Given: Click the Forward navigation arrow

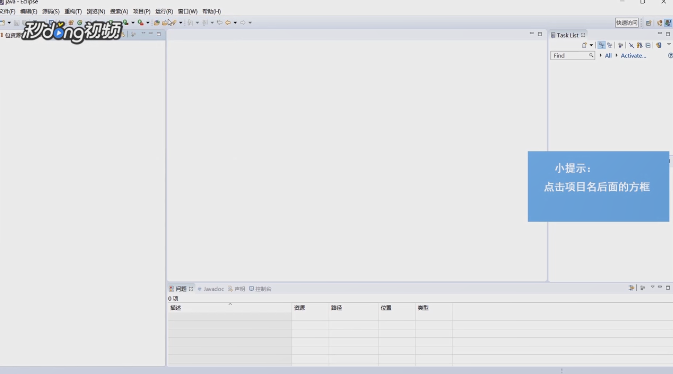Looking at the screenshot, I should [x=243, y=23].
